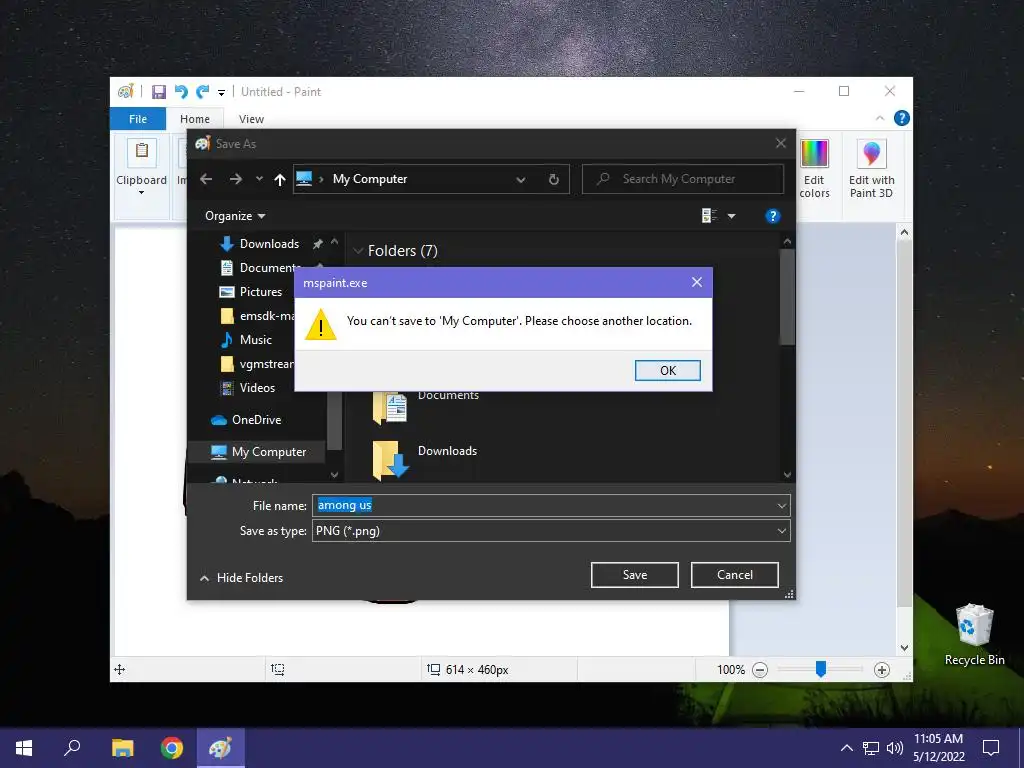This screenshot has width=1024, height=768.
Task: Click the Undo icon in Paint
Action: pos(181,91)
